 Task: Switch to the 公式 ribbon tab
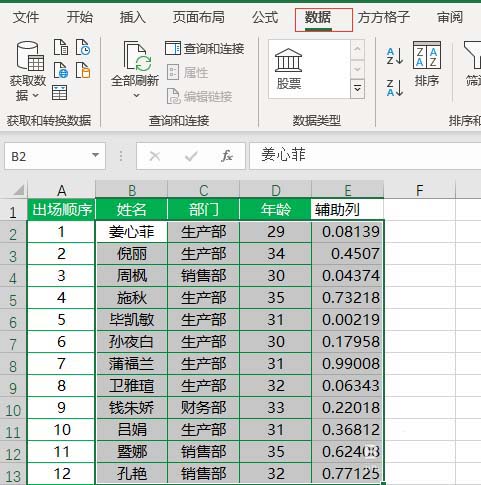265,17
